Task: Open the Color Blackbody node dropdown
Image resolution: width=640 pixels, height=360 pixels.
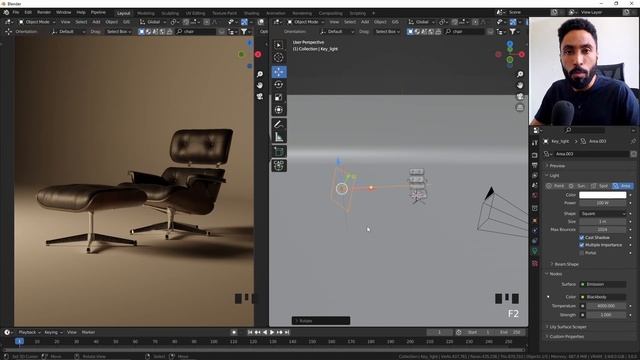Action: coord(602,297)
